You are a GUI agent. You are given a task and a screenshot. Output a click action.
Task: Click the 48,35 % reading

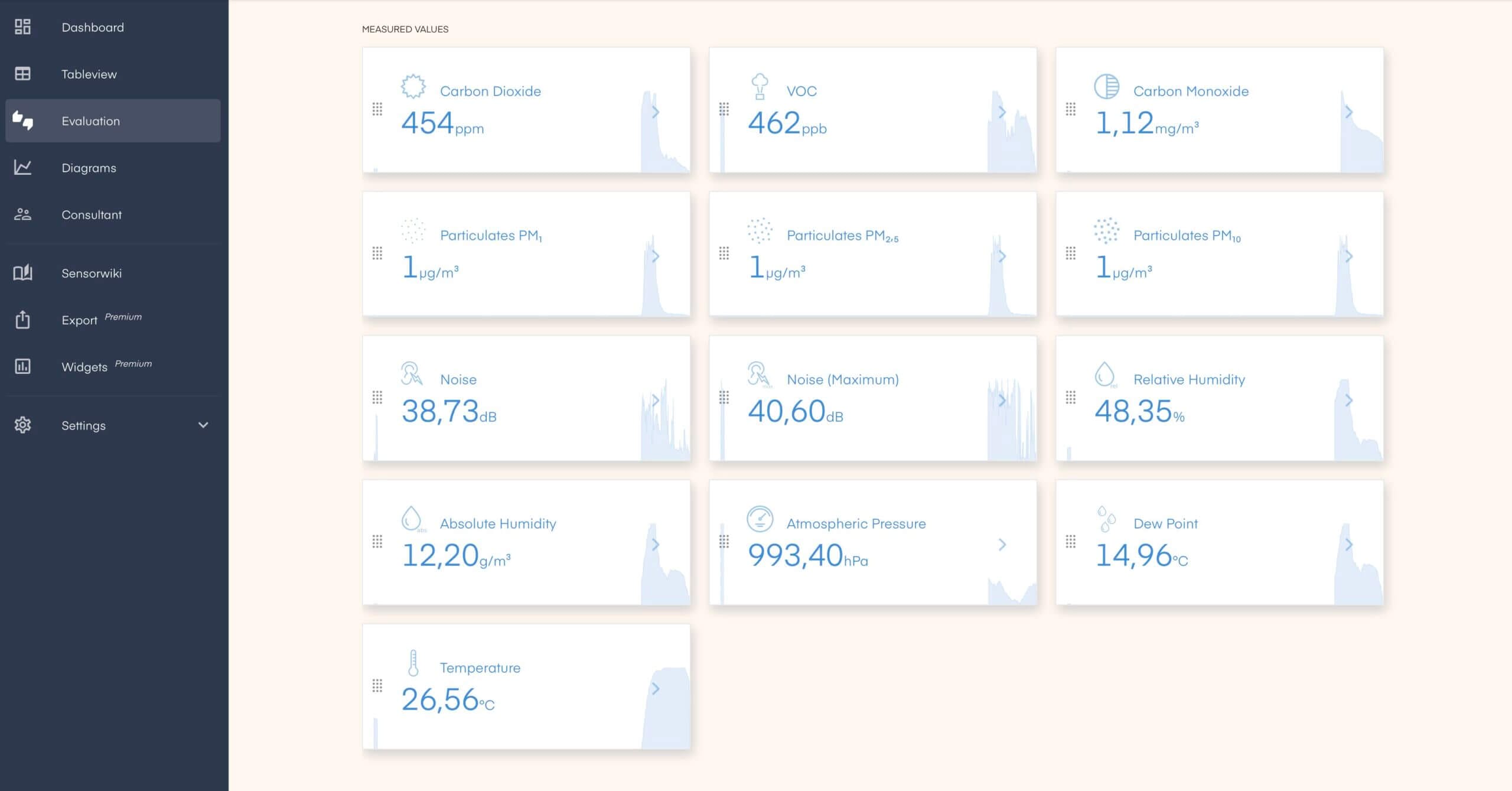[1140, 411]
